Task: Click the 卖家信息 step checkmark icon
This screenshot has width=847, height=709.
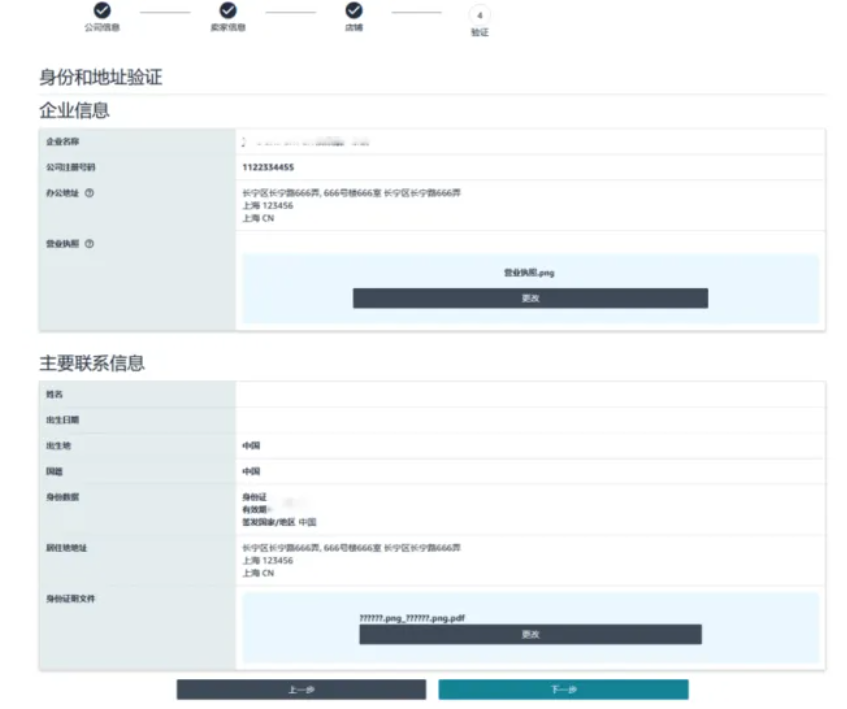Action: pos(228,10)
